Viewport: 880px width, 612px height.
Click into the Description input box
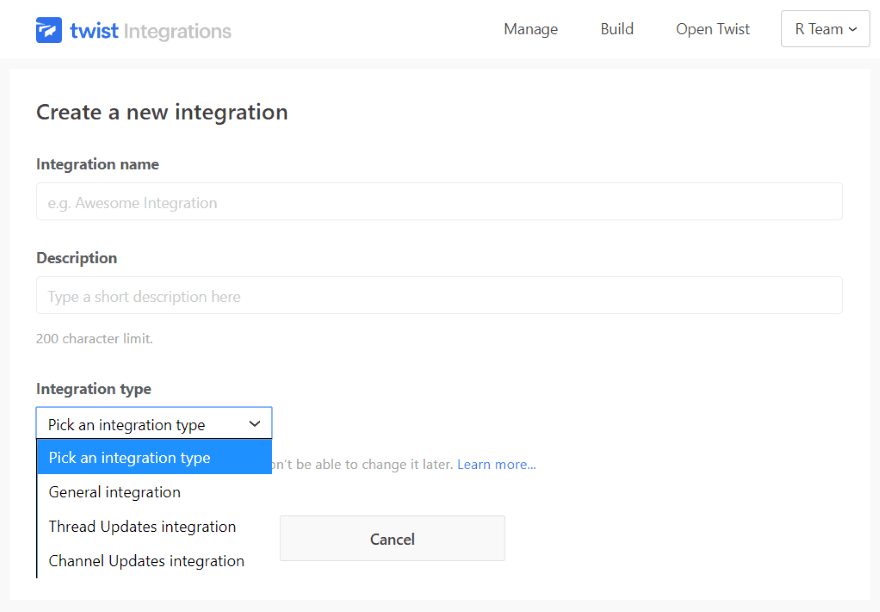tap(439, 296)
